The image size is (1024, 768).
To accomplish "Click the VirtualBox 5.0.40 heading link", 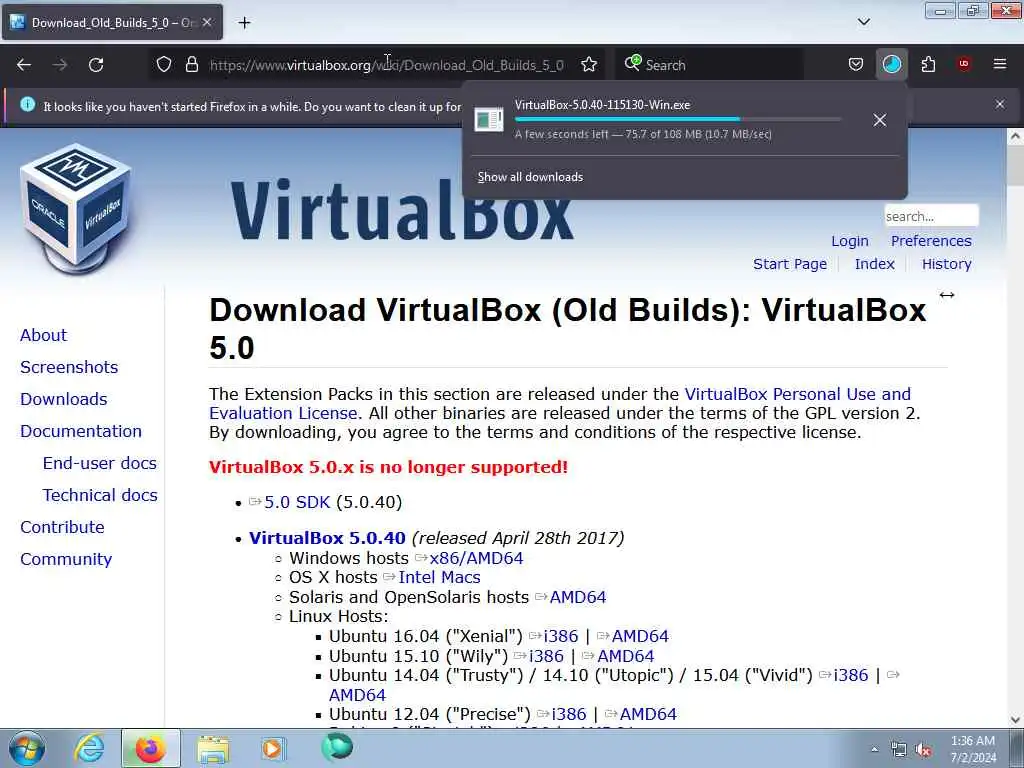I will (327, 538).
